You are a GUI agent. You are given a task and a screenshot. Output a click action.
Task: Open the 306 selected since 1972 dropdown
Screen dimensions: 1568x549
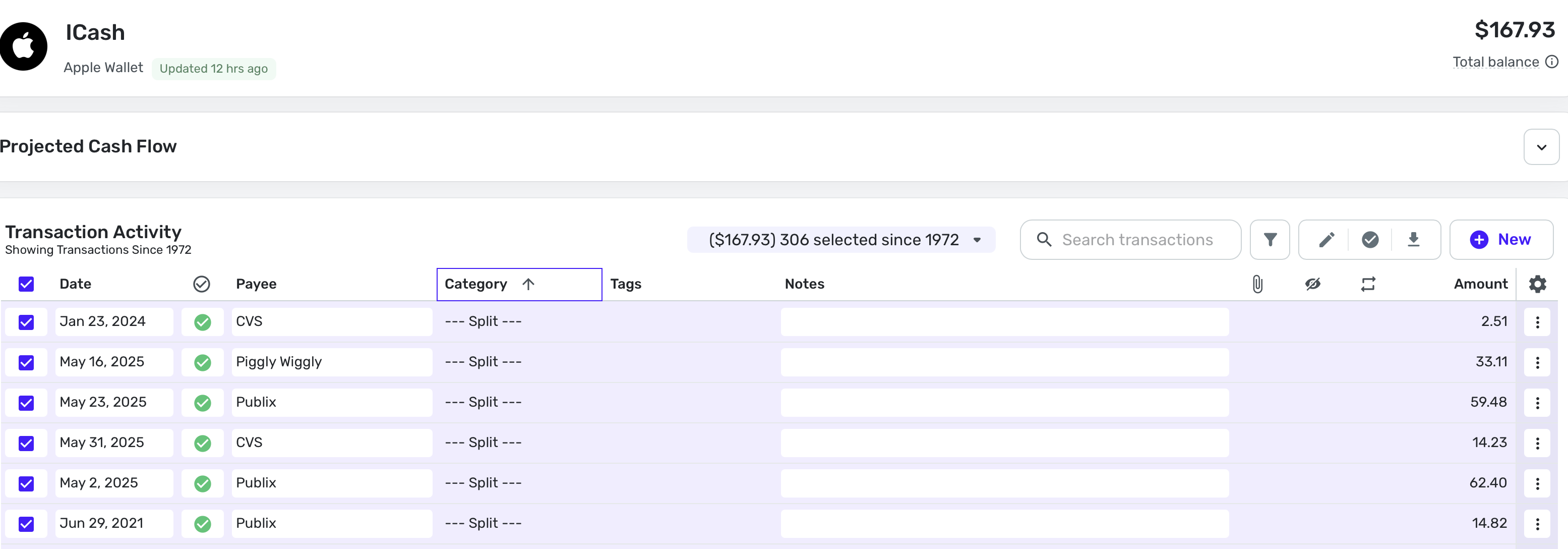coord(841,240)
